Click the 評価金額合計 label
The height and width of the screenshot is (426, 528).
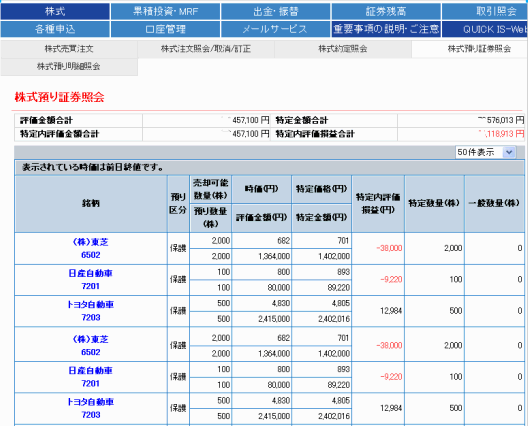tap(46, 121)
